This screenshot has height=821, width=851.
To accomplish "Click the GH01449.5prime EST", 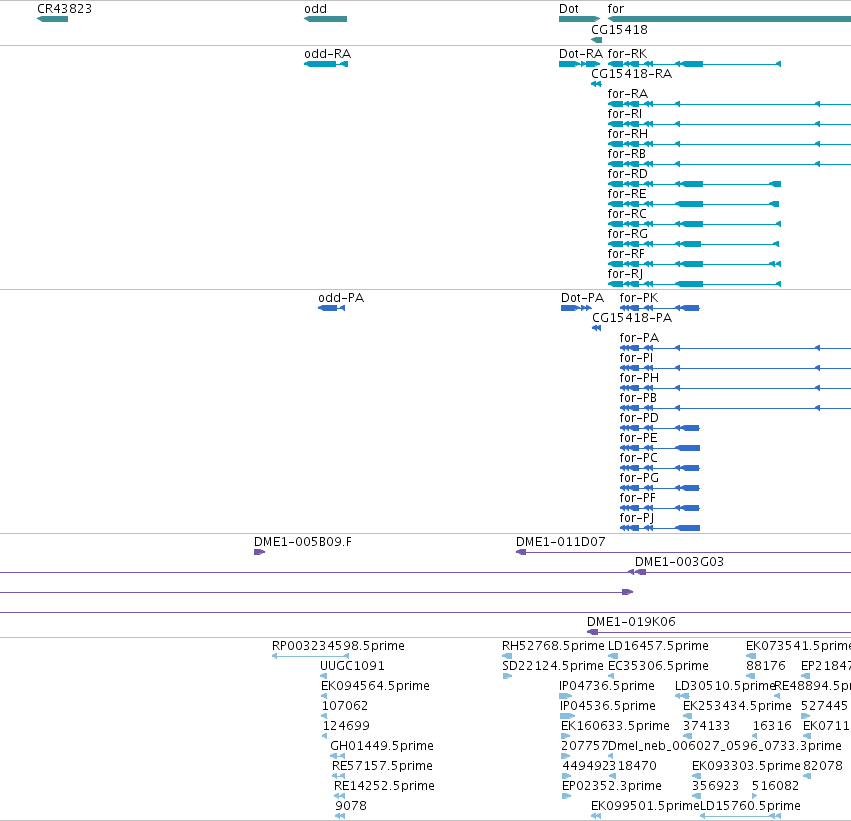I will point(338,756).
